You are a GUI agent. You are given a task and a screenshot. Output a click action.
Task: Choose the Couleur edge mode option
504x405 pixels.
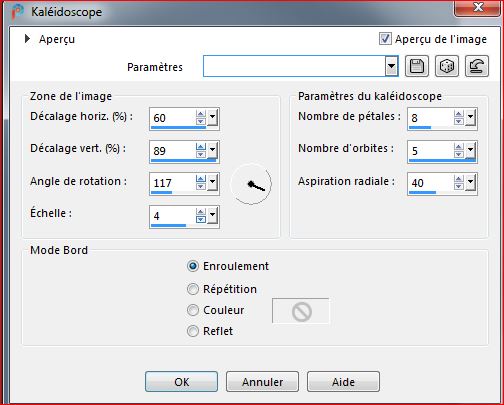[193, 310]
